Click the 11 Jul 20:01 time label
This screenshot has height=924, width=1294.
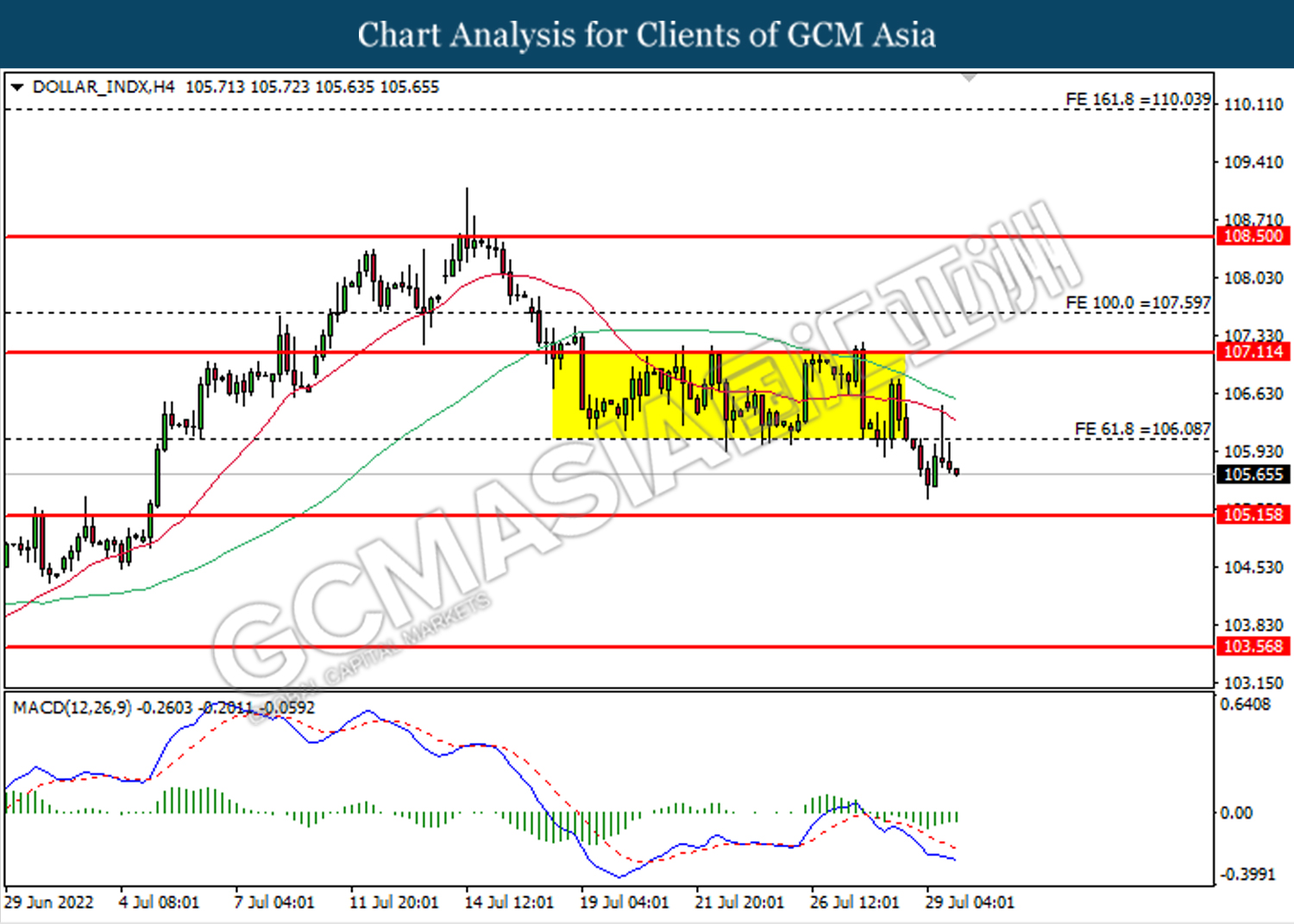click(x=393, y=902)
